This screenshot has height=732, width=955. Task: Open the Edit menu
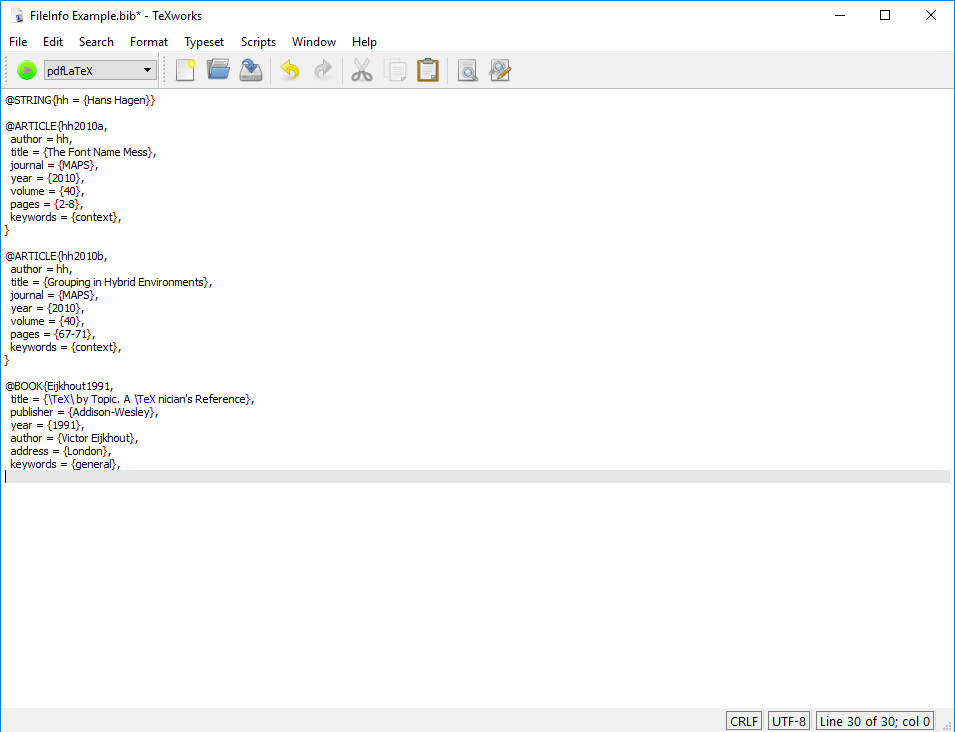click(x=53, y=42)
